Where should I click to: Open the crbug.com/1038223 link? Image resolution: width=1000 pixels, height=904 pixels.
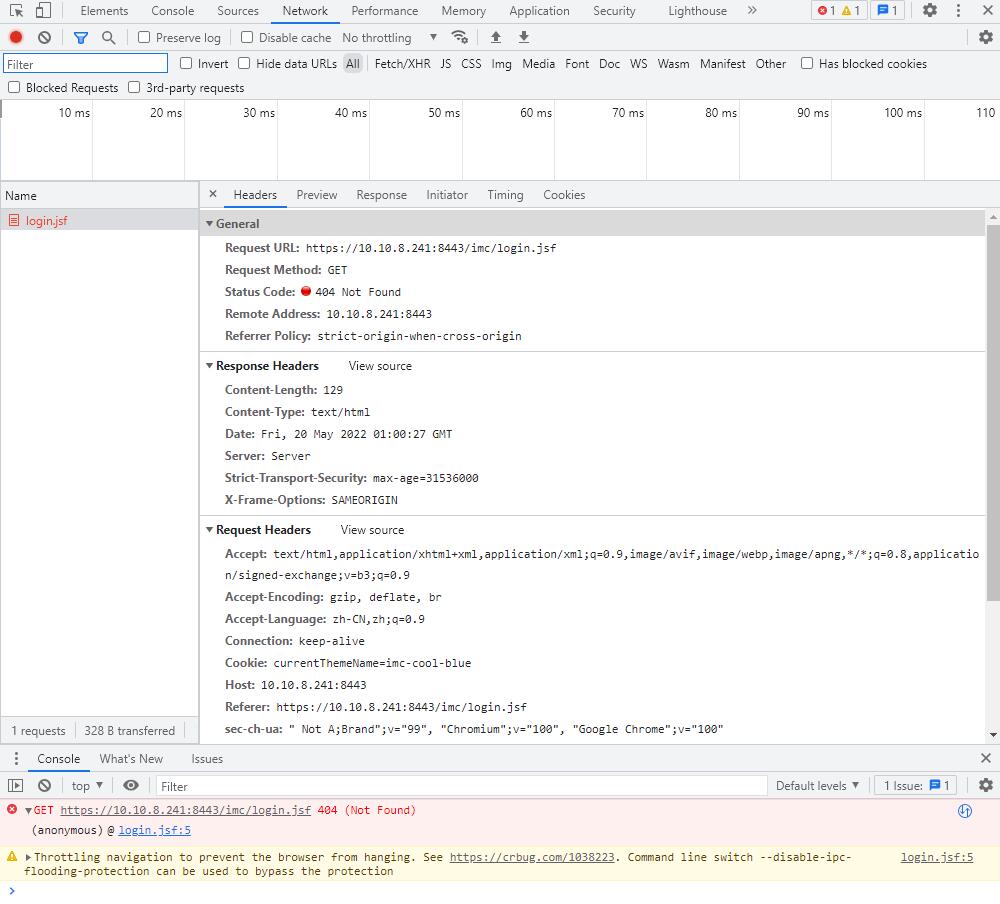(x=533, y=857)
